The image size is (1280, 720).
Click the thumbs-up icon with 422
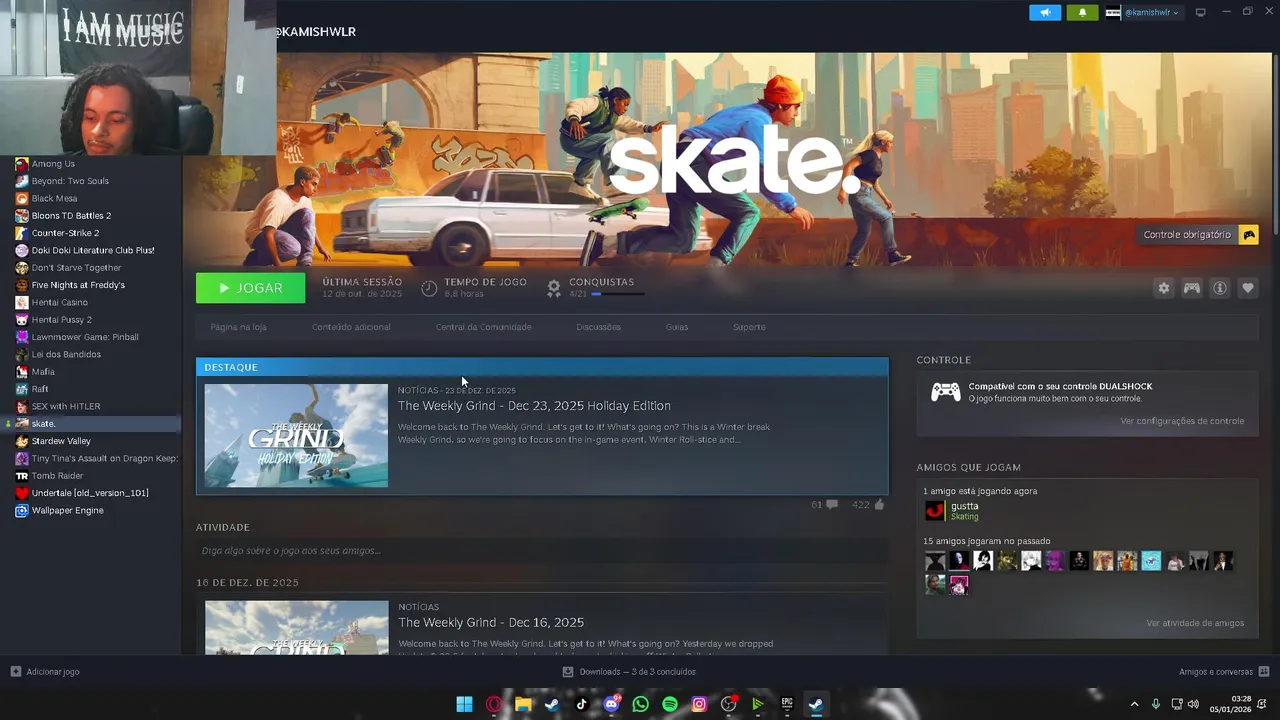point(879,505)
